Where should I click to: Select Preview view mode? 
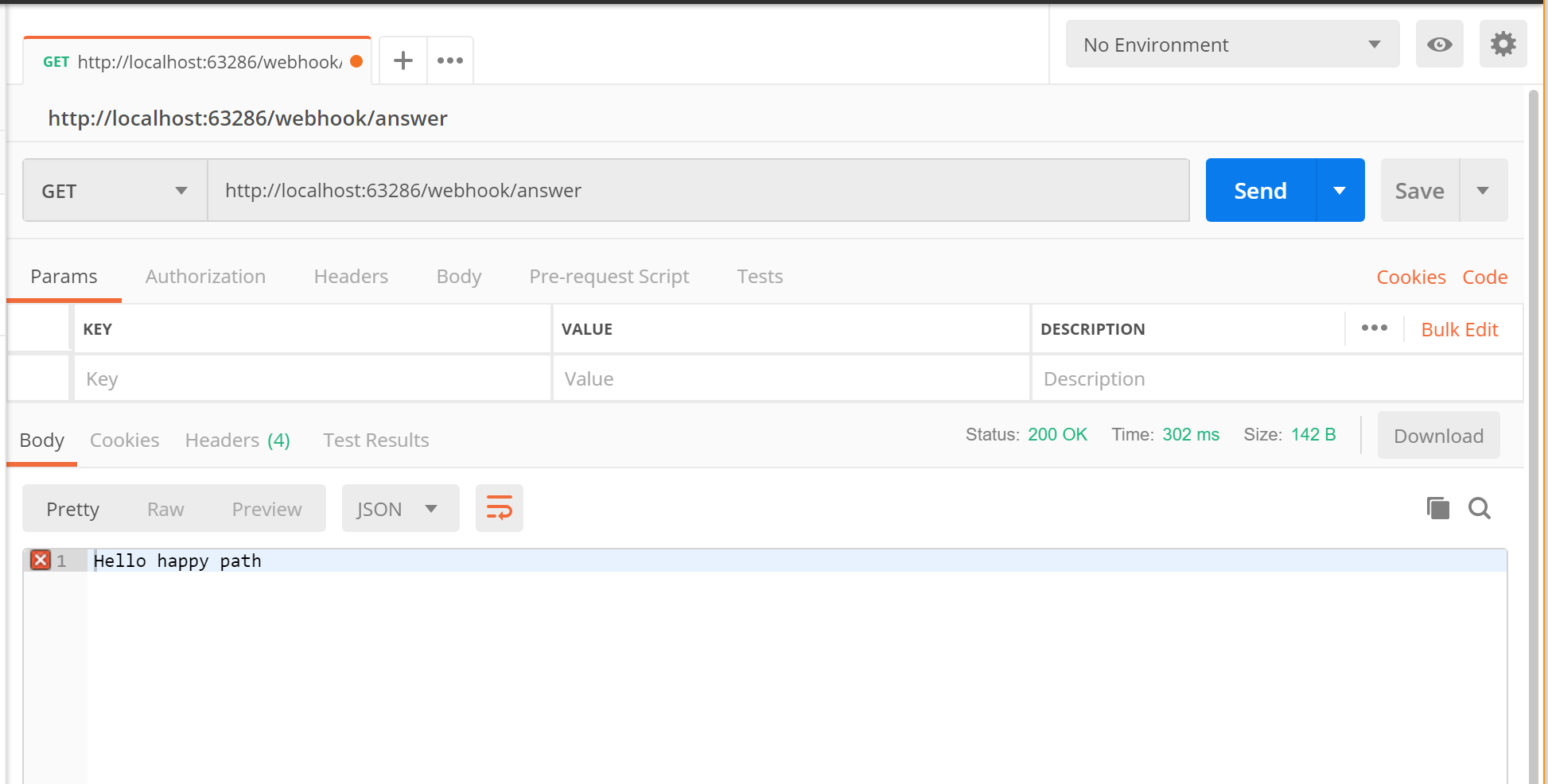click(266, 509)
